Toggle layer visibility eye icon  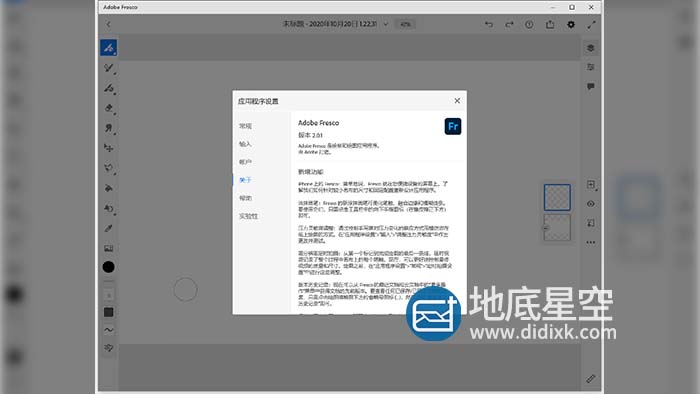pos(591,204)
